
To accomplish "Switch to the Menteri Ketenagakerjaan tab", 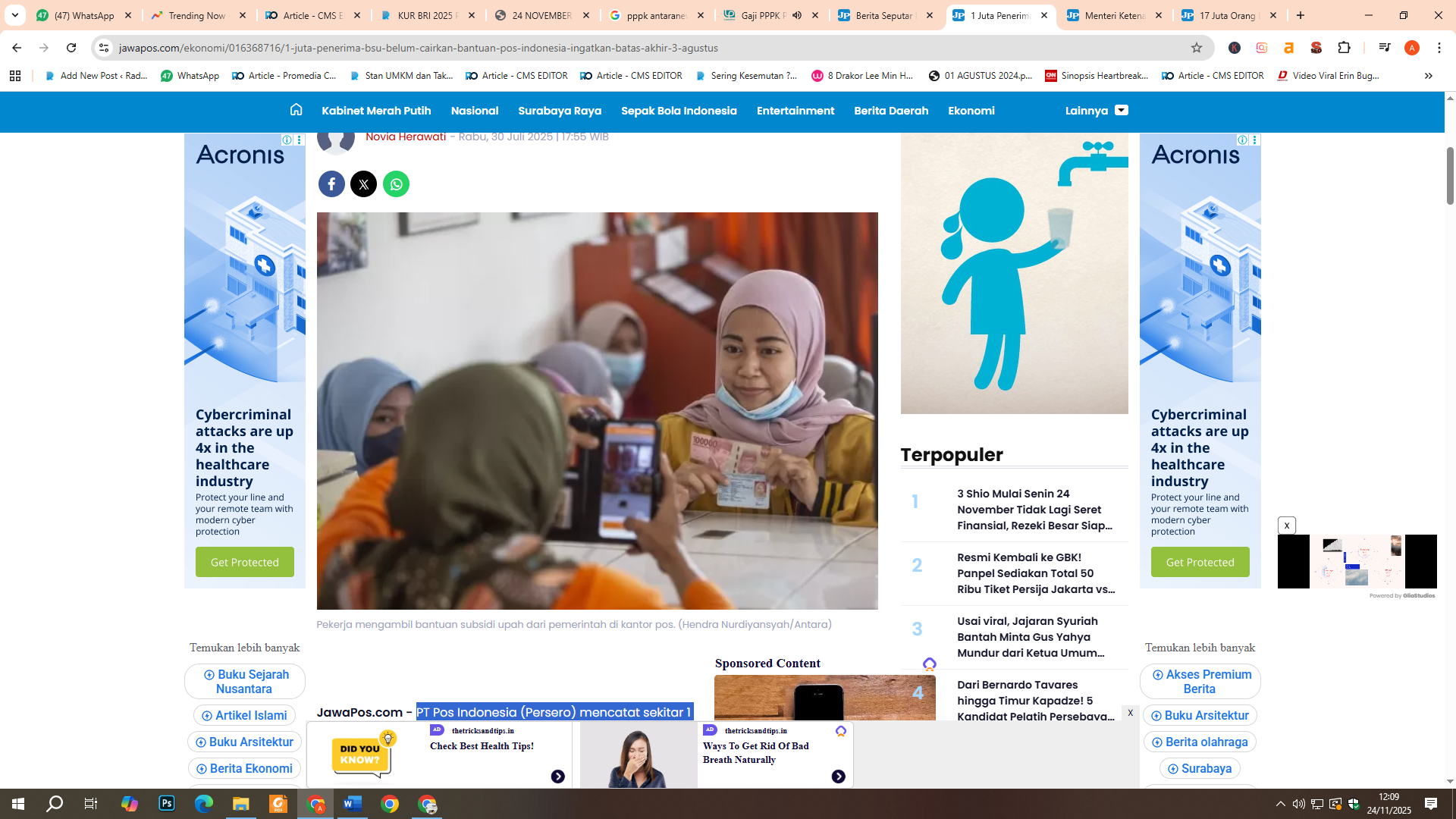I will (1115, 15).
